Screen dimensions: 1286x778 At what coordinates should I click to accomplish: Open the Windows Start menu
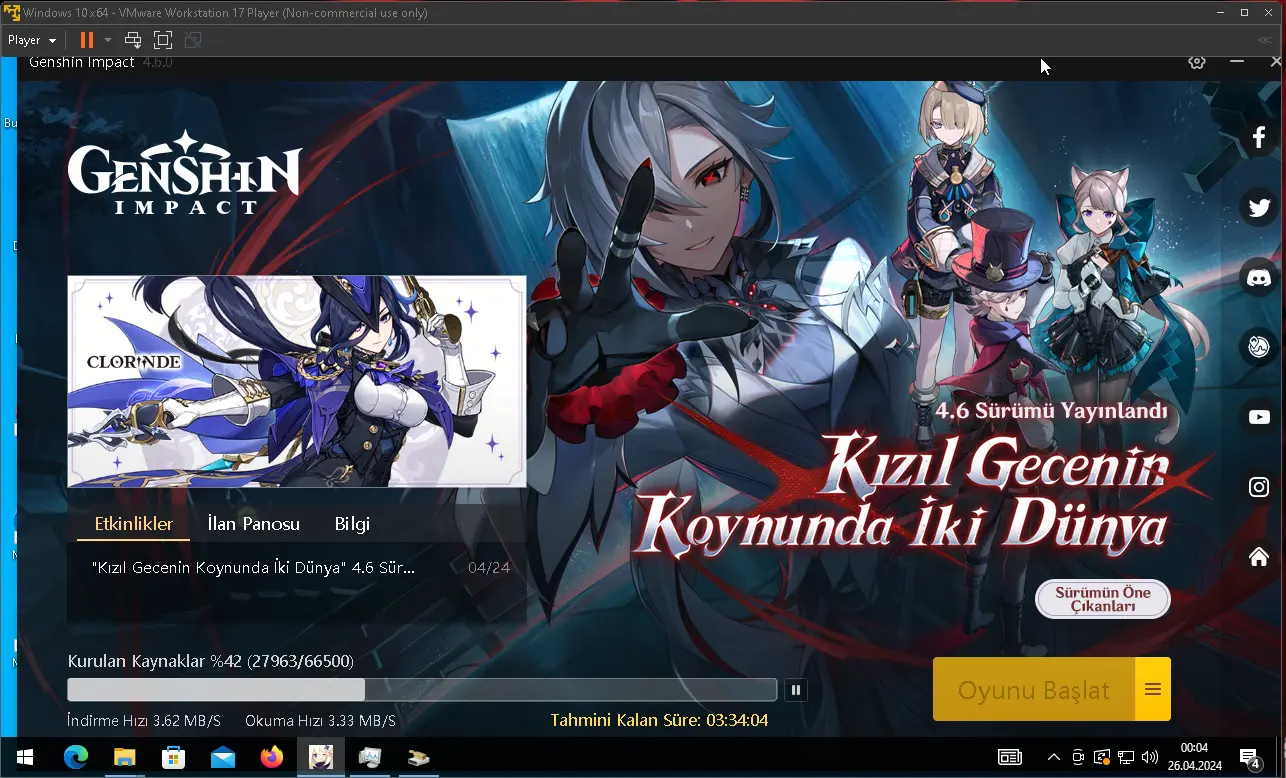[24, 757]
